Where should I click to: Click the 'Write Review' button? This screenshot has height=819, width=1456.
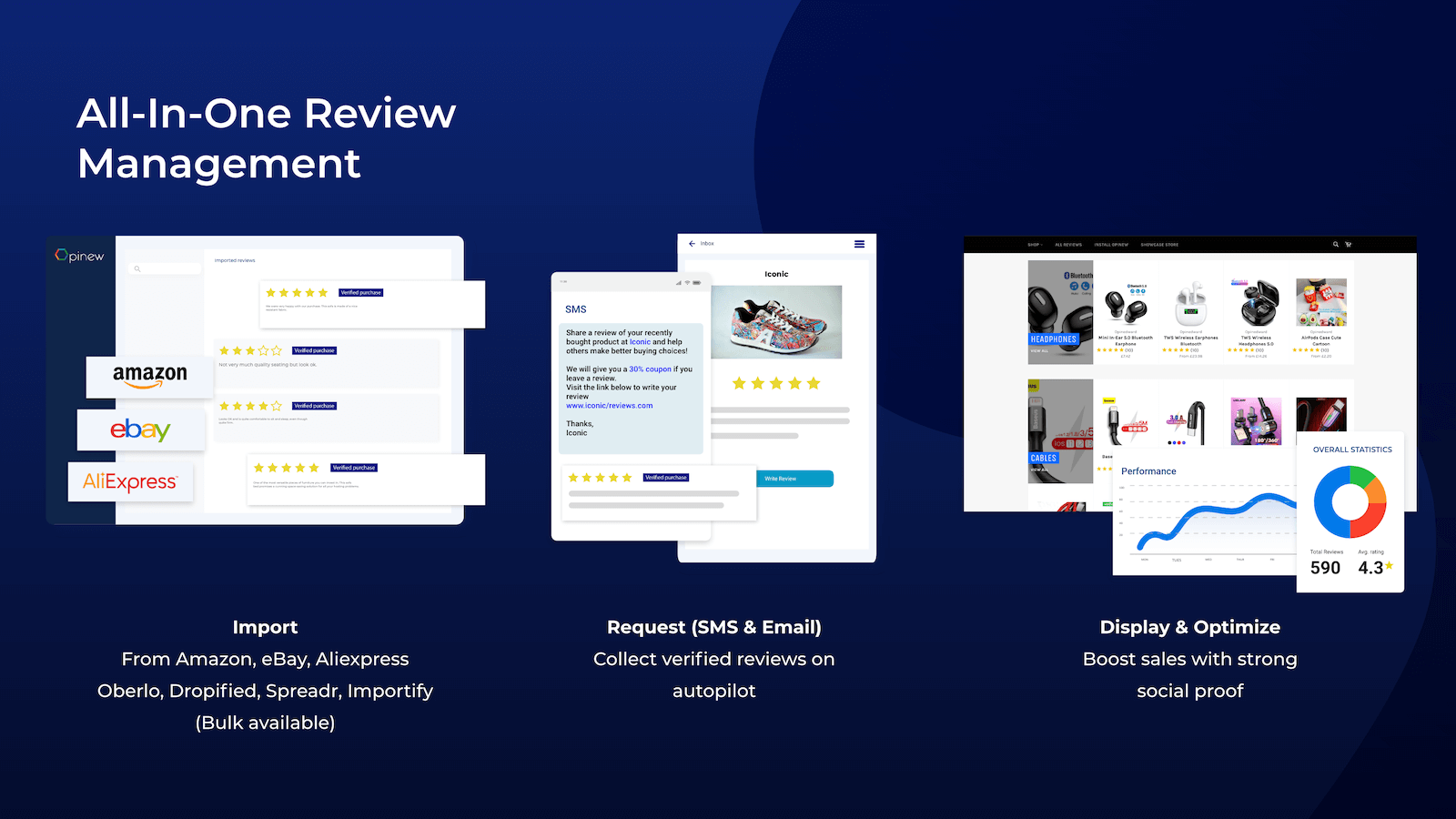[x=794, y=479]
